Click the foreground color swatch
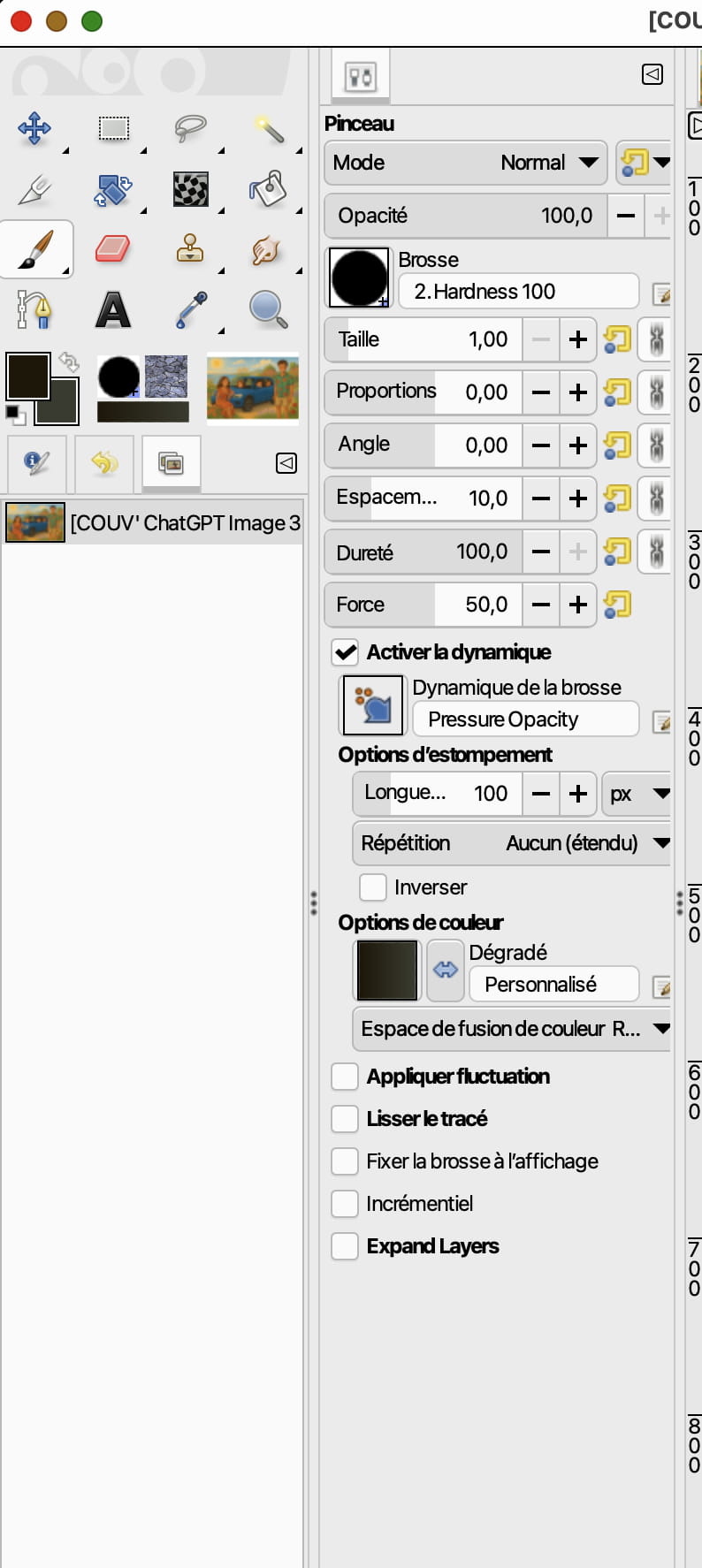The height and width of the screenshot is (1568, 702). (x=27, y=376)
